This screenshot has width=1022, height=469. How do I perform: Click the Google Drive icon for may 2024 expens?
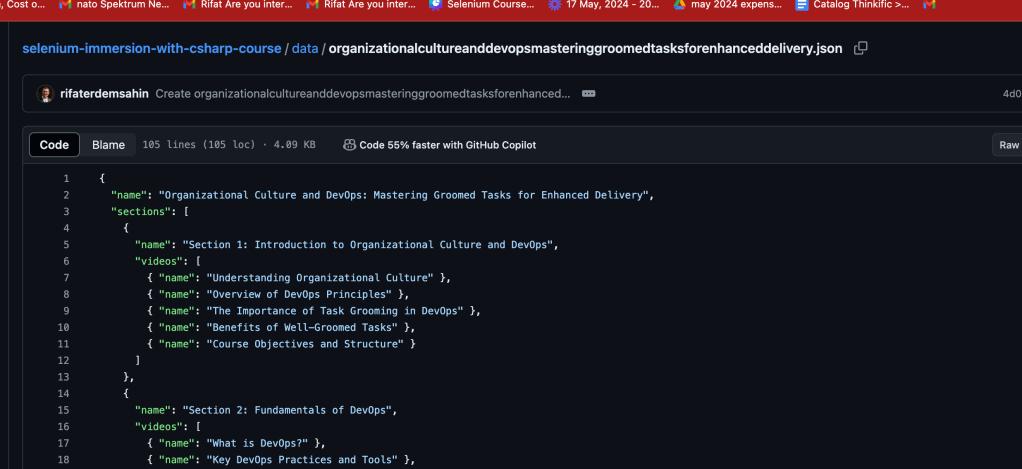tap(679, 5)
